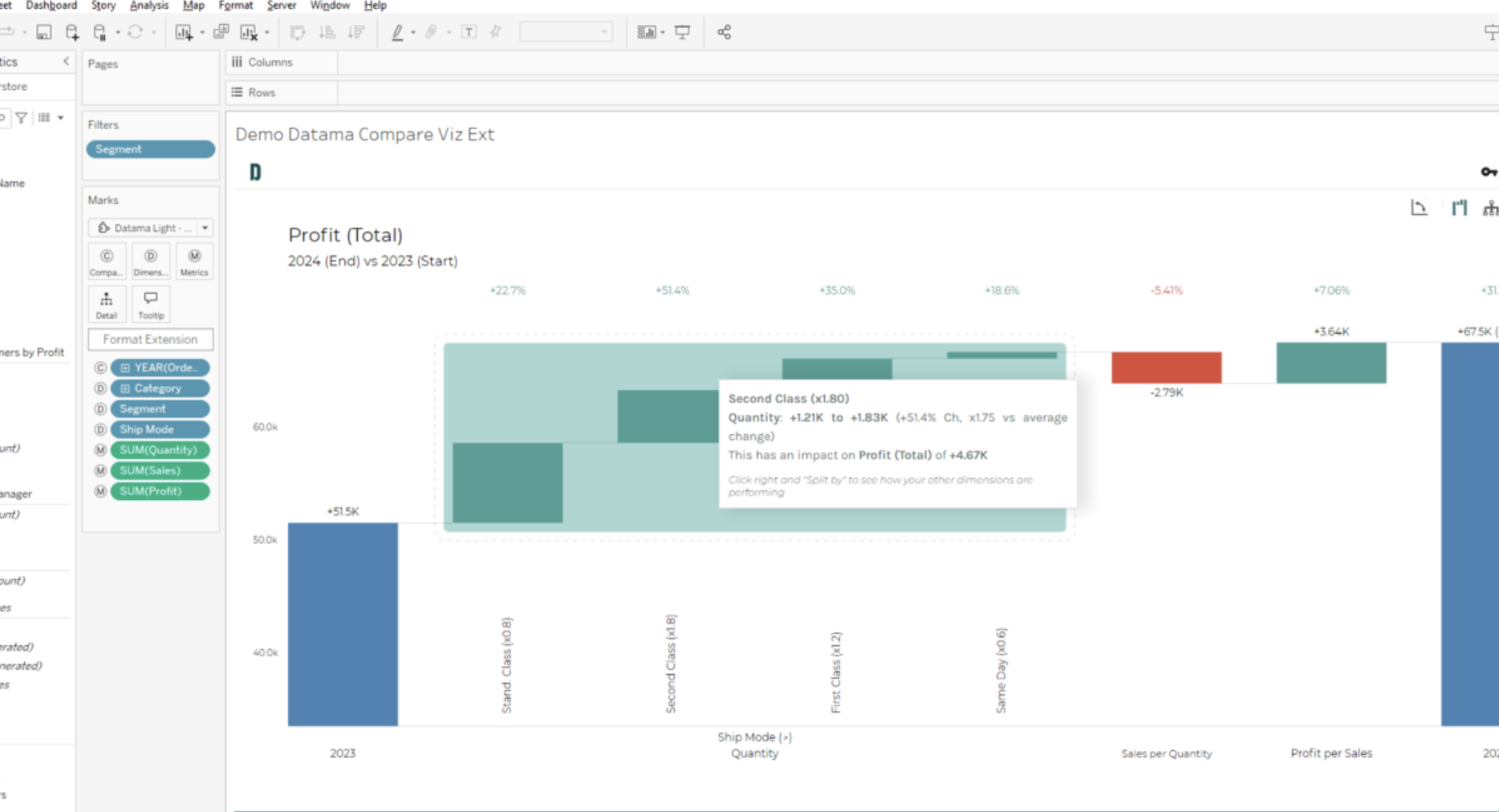1499x812 pixels.
Task: Collapse the left data pane
Action: tap(66, 62)
